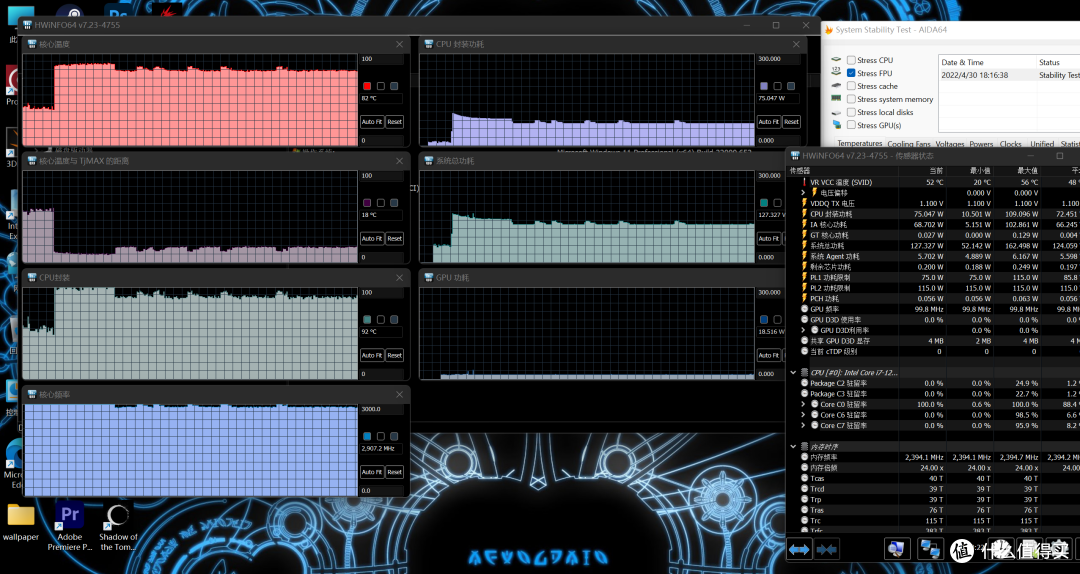Image resolution: width=1080 pixels, height=574 pixels.
Task: Enable the Stress CPU checkbox
Action: pyautogui.click(x=851, y=60)
